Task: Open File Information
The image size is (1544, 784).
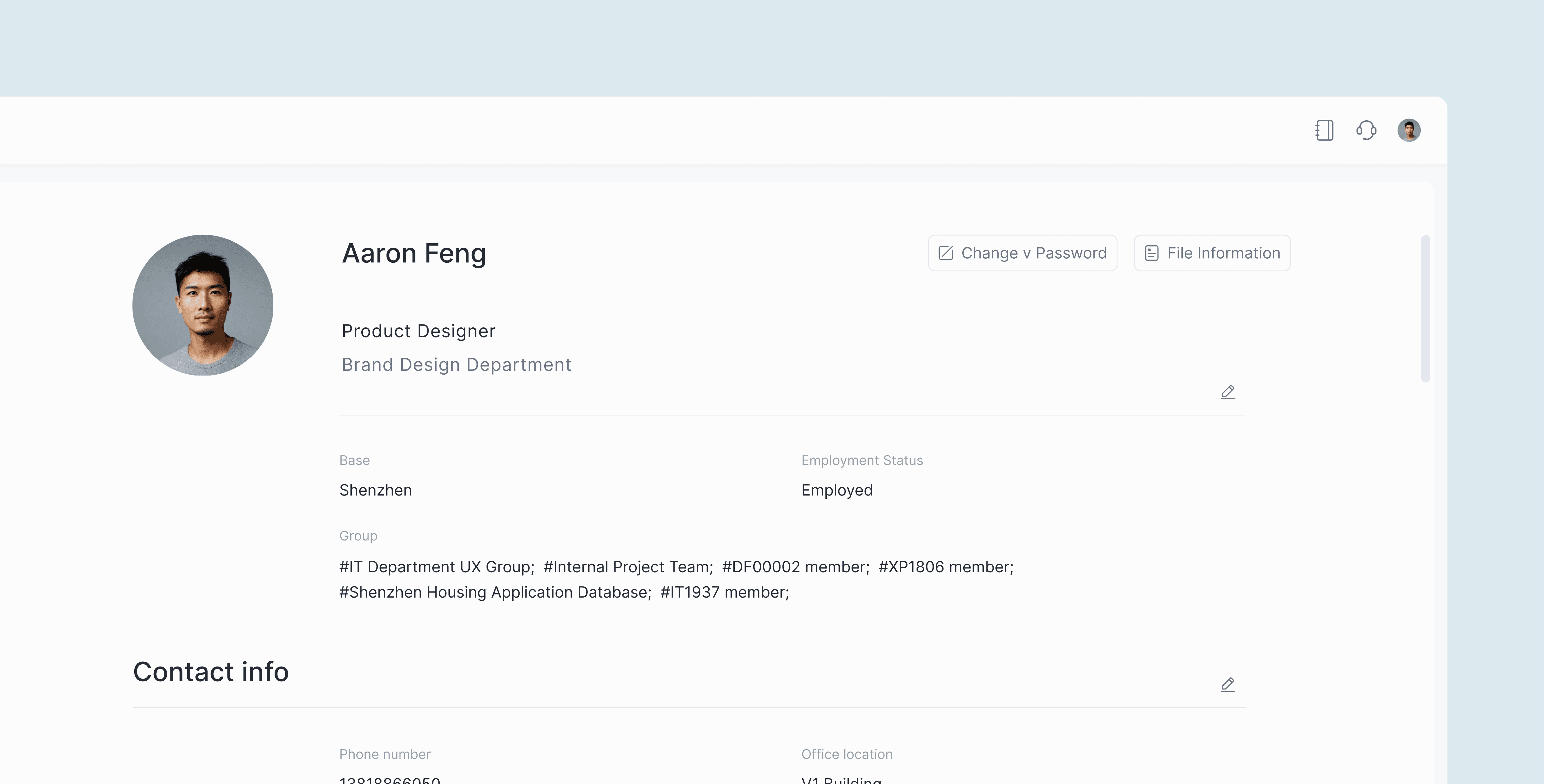Action: [1211, 253]
